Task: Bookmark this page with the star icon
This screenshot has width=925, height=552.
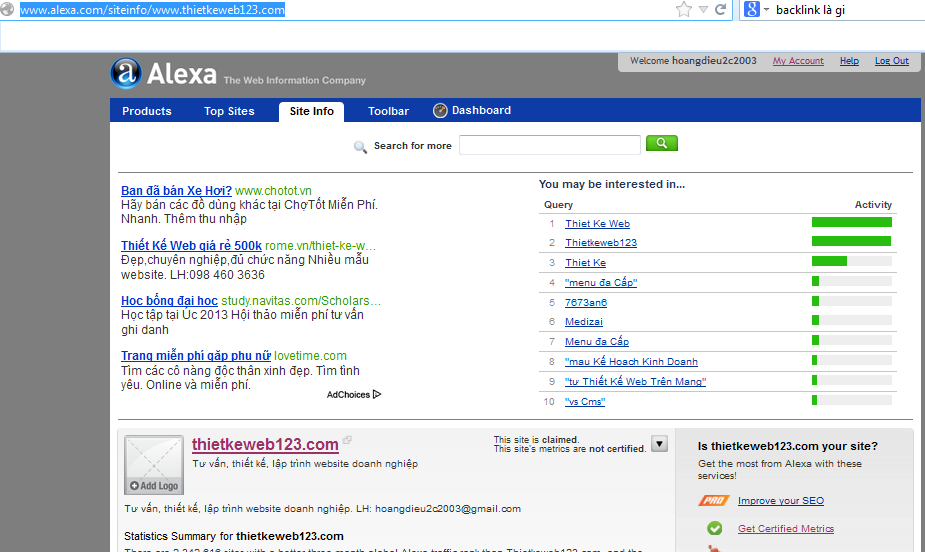Action: 684,10
